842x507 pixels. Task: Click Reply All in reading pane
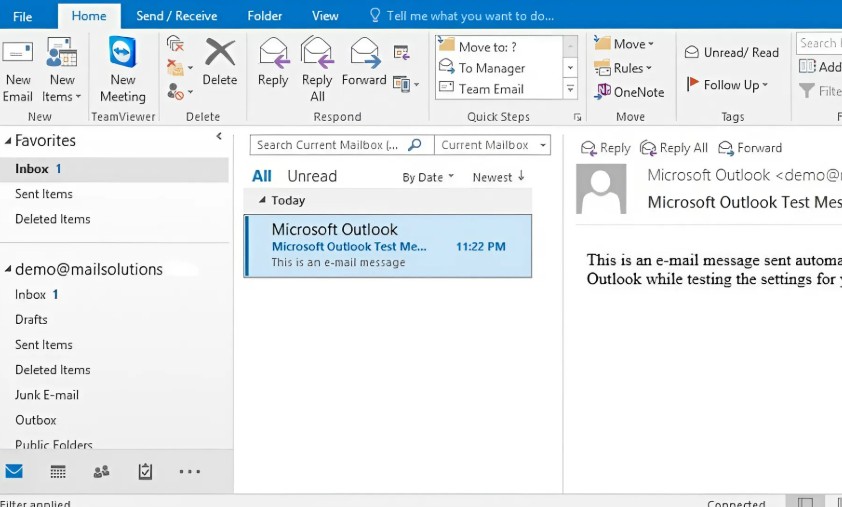[x=674, y=148]
